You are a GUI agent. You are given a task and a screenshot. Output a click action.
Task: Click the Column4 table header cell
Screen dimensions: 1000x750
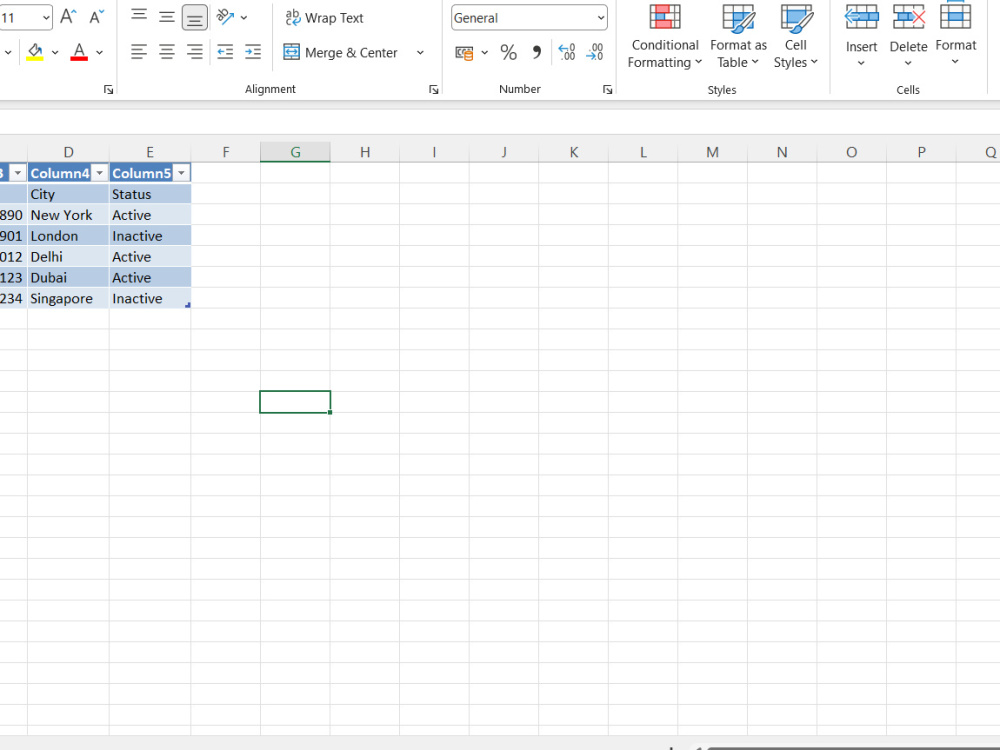(68, 173)
